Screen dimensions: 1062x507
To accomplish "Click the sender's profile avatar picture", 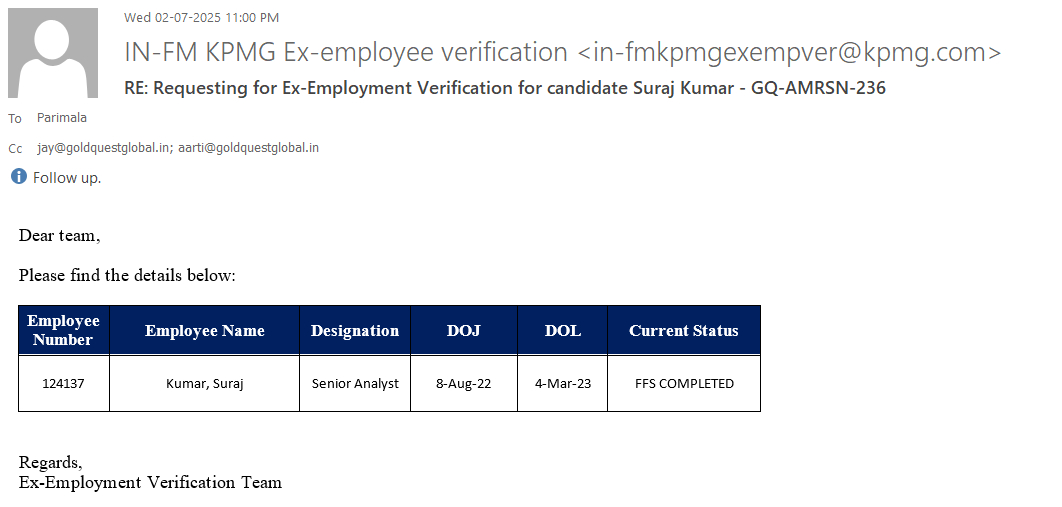I will [x=53, y=53].
